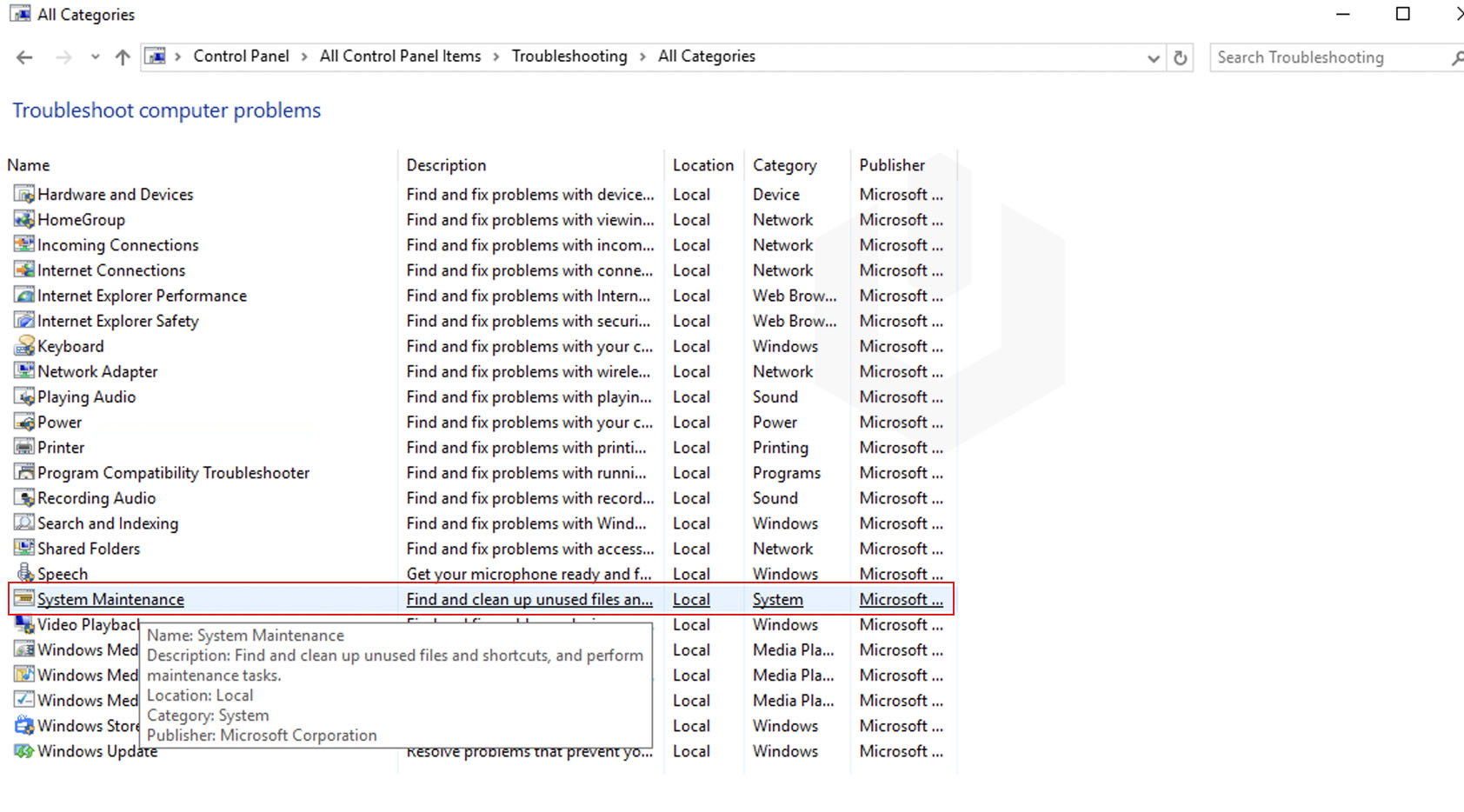Screen dimensions: 1464x812
Task: Click inside the Search Troubleshooting field
Action: [1313, 57]
